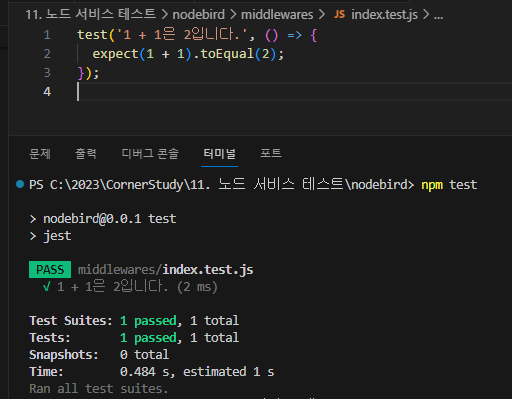Click the JS file icon in breadcrumb
The image size is (512, 399).
[339, 14]
